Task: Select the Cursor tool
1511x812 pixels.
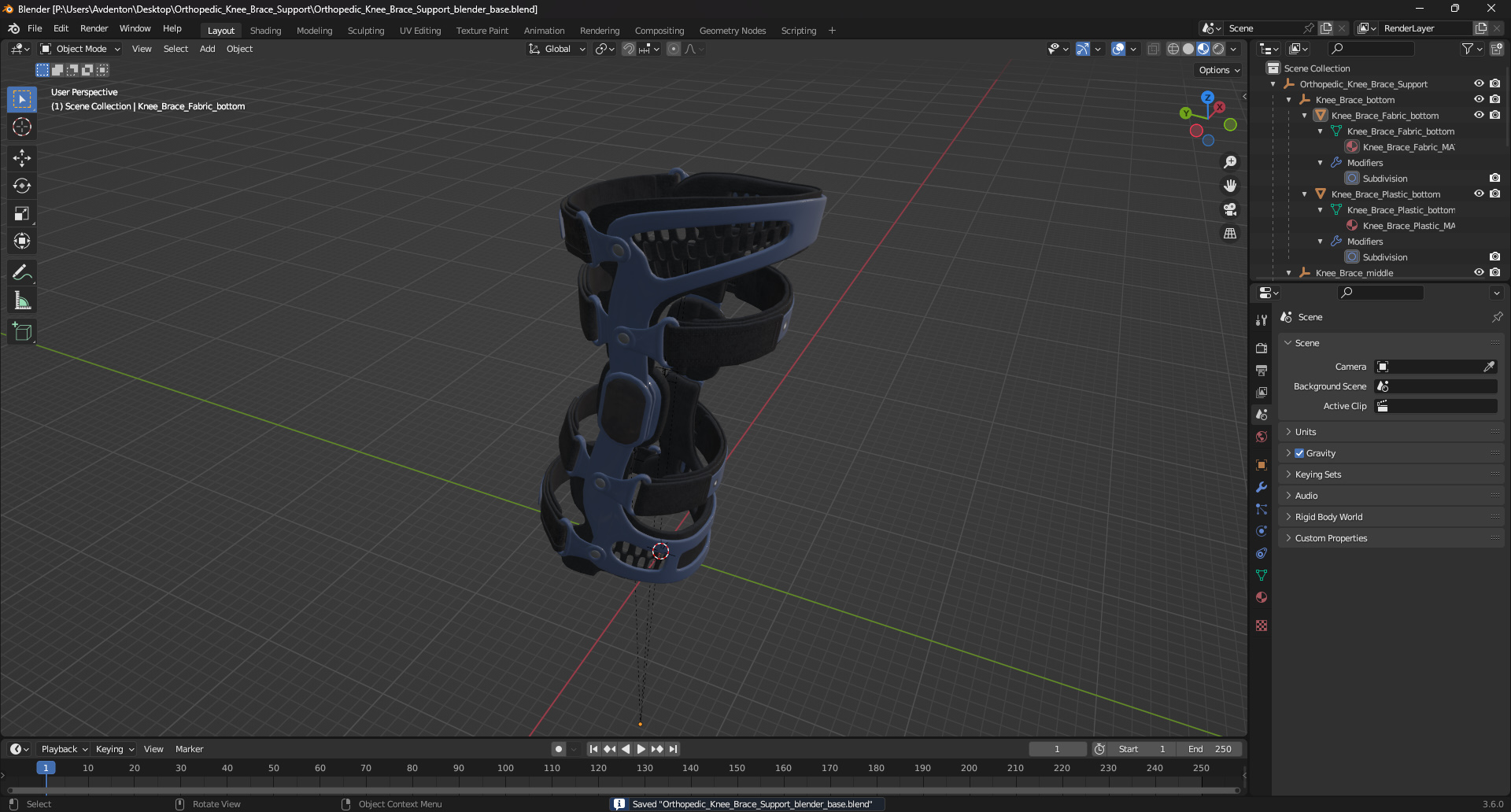Action: pos(22,127)
